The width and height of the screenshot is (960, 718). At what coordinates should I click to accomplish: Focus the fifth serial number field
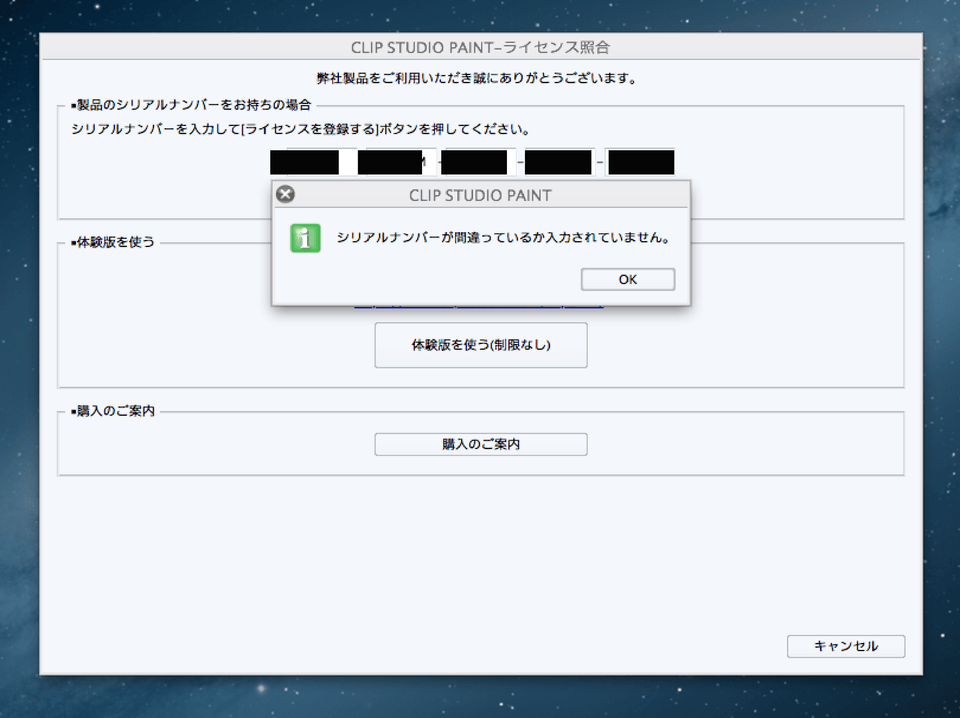[x=640, y=162]
